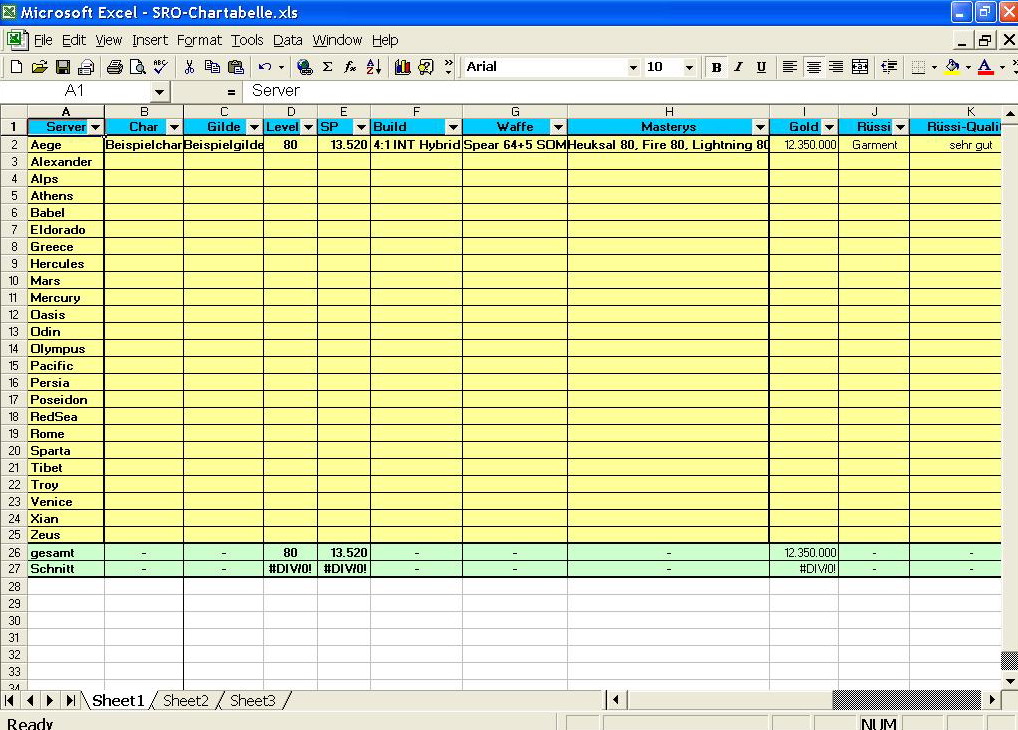The image size is (1018, 730).
Task: Click the AutoSum sigma icon
Action: (x=327, y=67)
